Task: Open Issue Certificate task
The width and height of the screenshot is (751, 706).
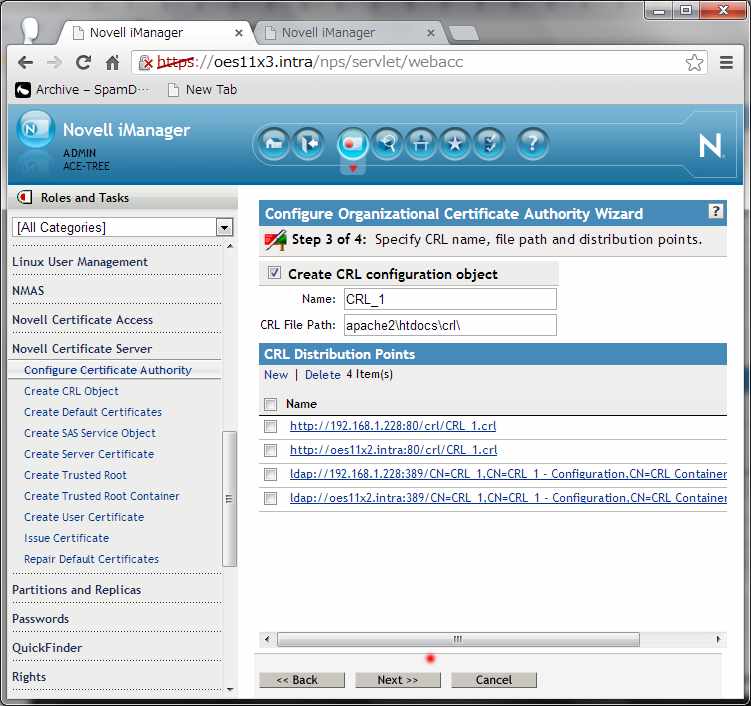Action: coord(67,538)
